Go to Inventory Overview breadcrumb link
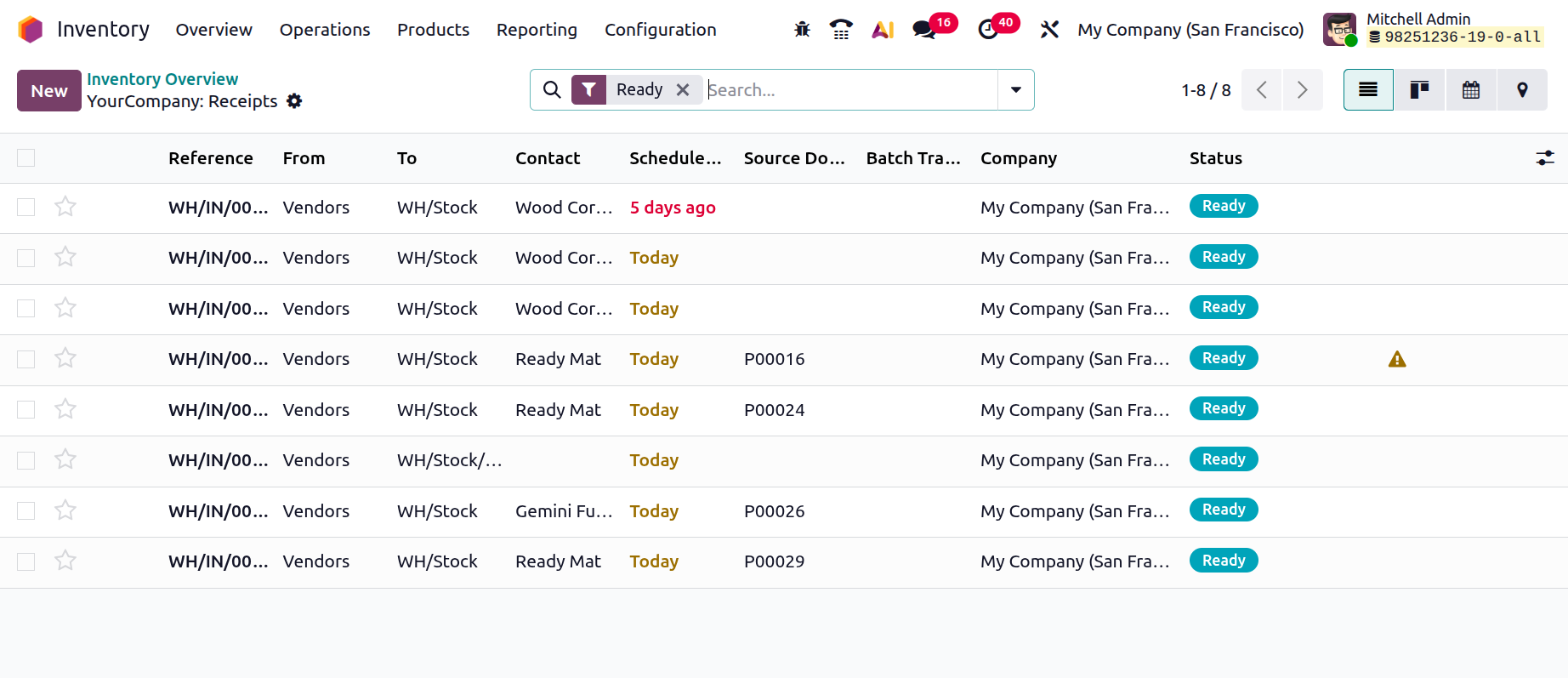The height and width of the screenshot is (678, 1568). pos(162,79)
